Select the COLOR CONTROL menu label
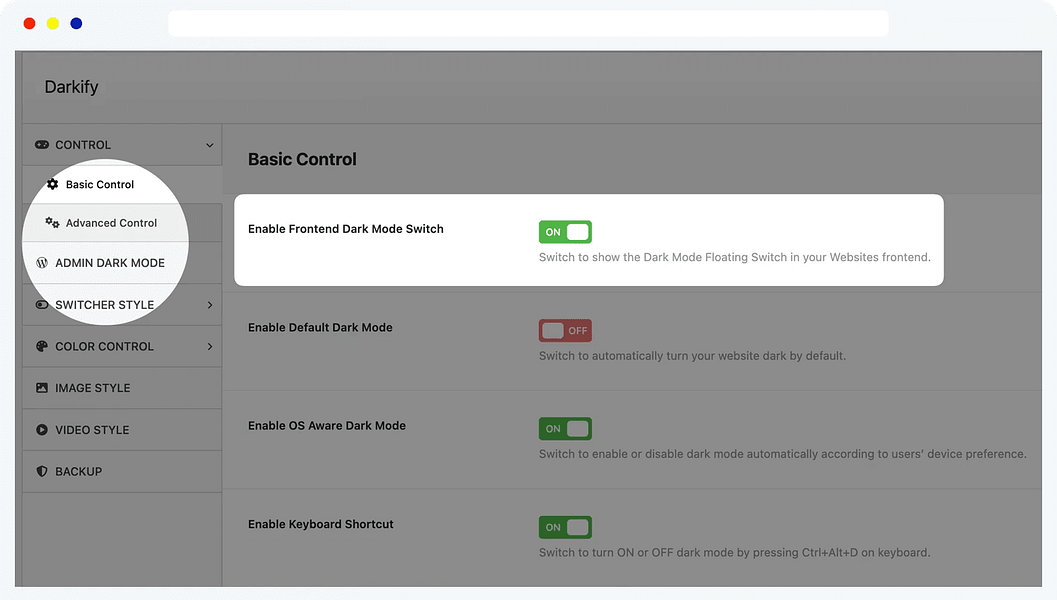 coord(104,347)
